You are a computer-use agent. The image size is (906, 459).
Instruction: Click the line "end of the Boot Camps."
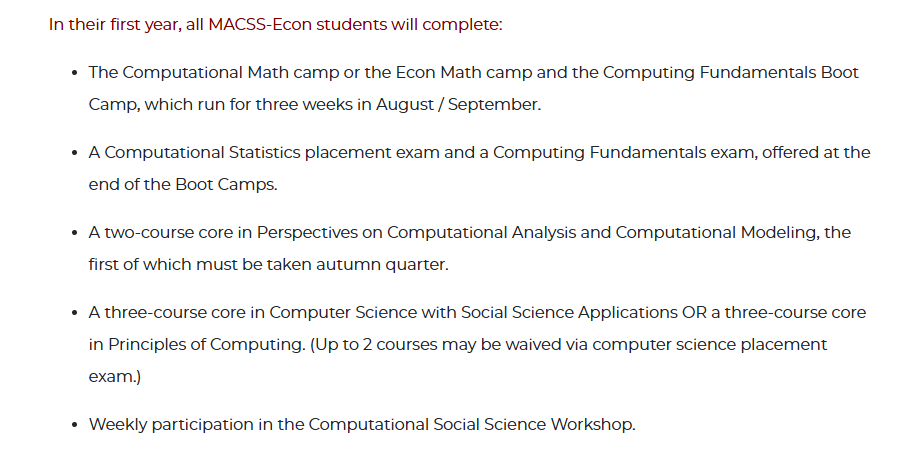coord(183,184)
